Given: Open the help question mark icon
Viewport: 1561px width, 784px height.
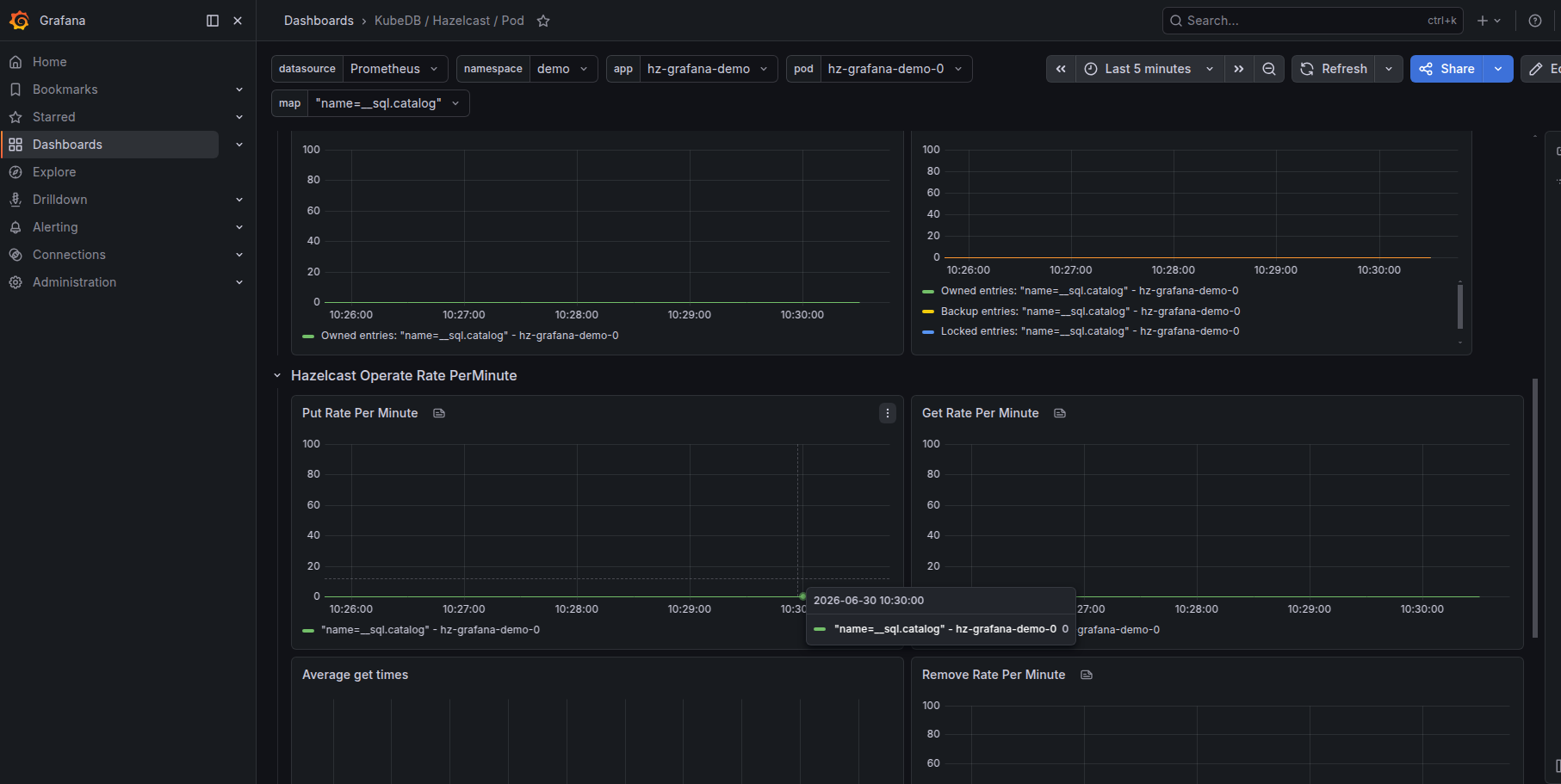Looking at the screenshot, I should coord(1535,21).
